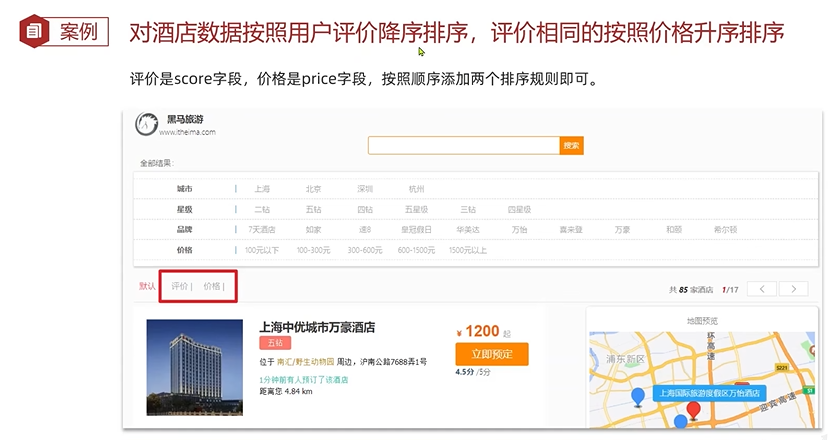Choose the 喜来登 brand filter
The height and width of the screenshot is (440, 832).
tap(570, 230)
